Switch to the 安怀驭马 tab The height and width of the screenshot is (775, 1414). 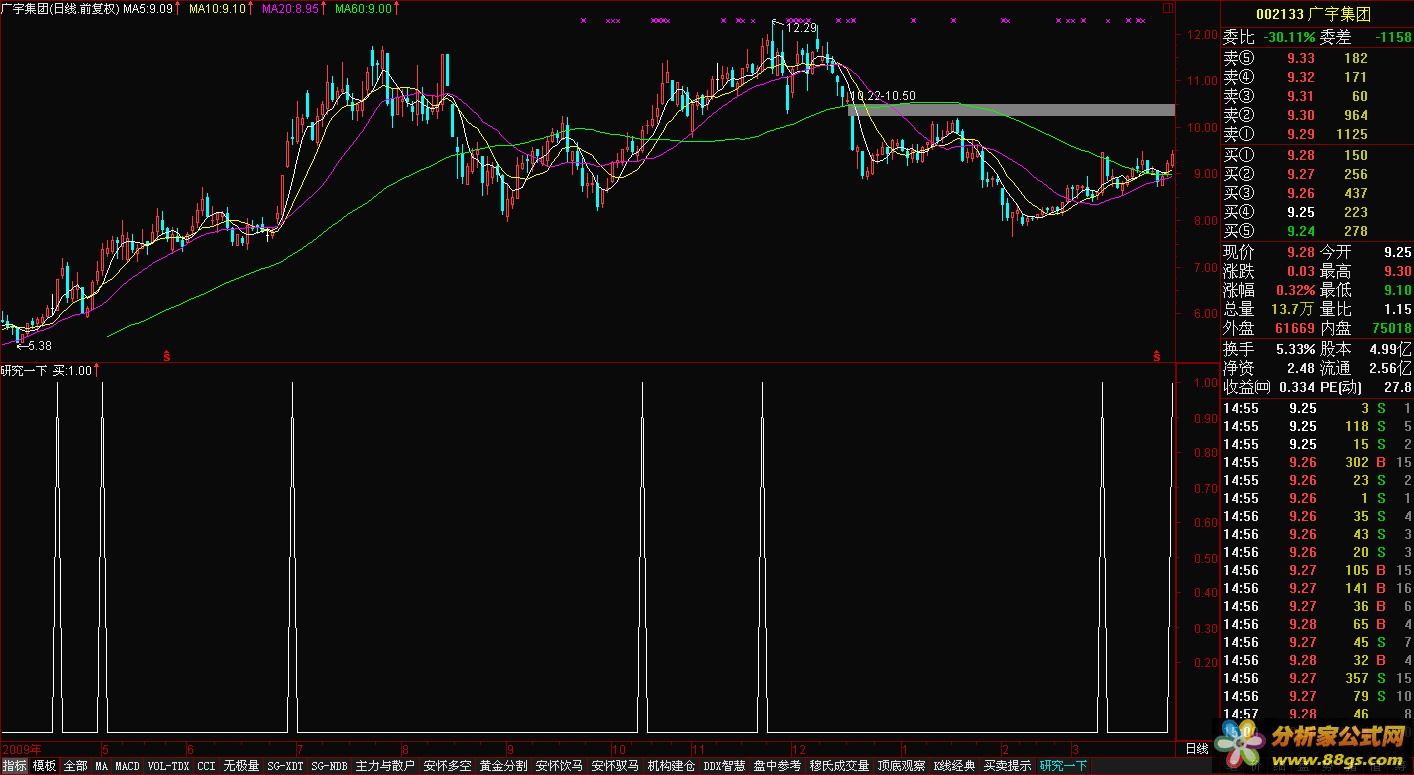[615, 766]
